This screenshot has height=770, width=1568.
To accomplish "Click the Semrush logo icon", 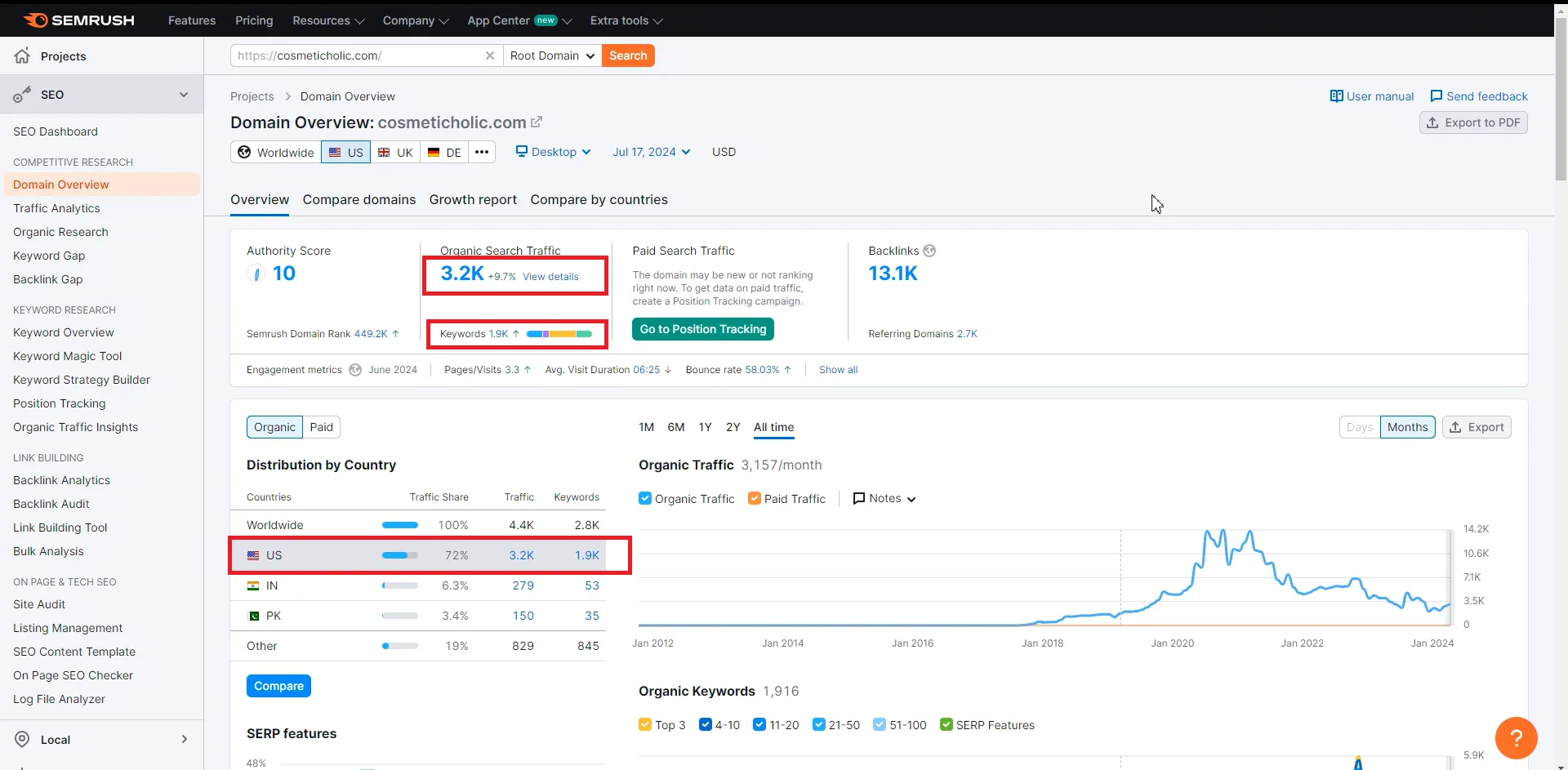I will click(x=36, y=20).
